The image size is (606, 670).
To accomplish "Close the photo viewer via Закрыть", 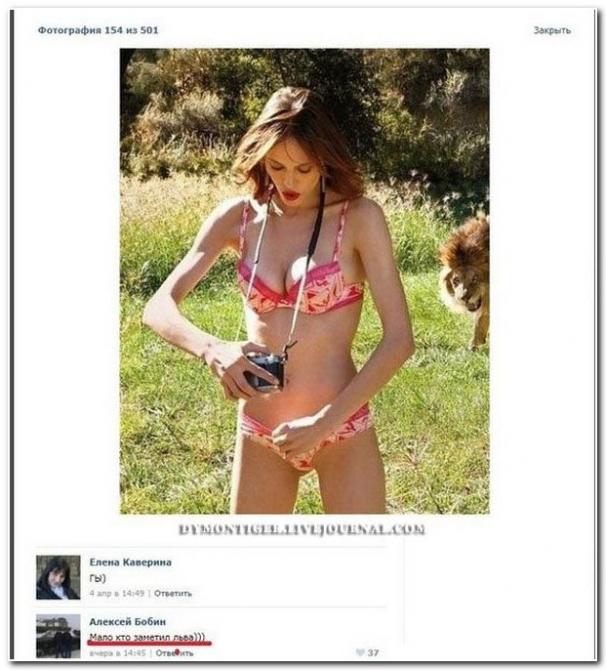I will 552,30.
